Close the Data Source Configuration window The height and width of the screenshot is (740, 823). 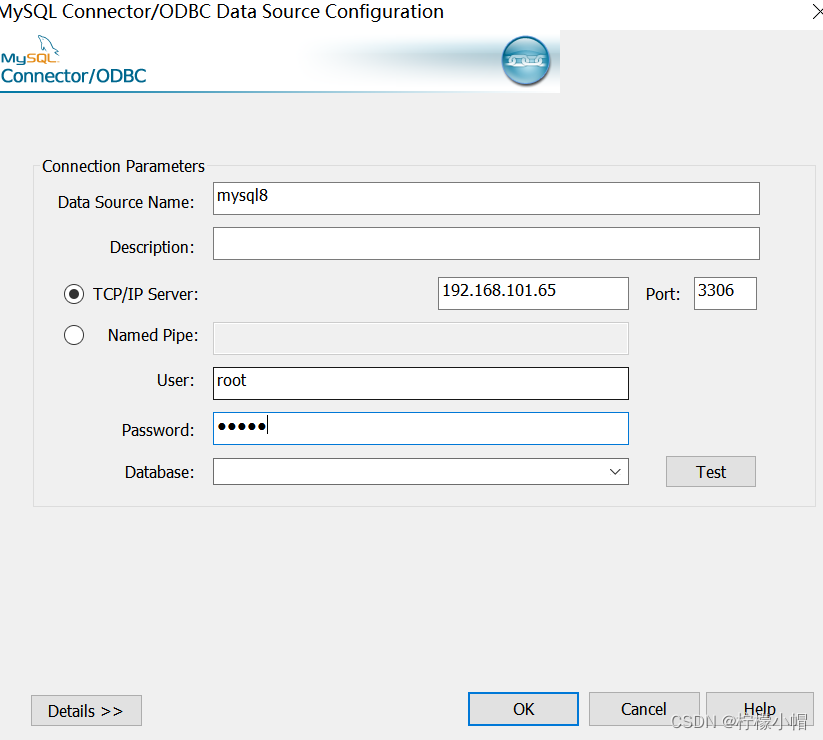(817, 12)
